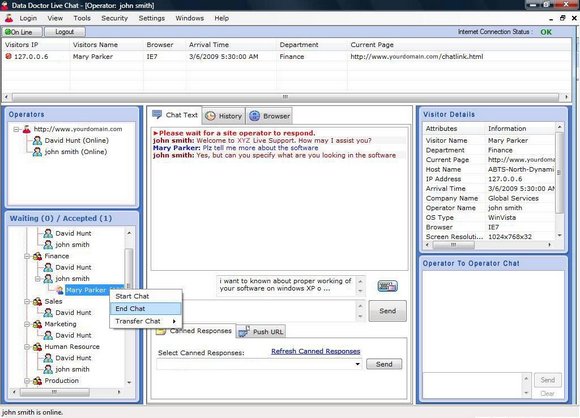Collapse the Sales department node
Image resolution: width=580 pixels, height=418 pixels.
[x=27, y=301]
